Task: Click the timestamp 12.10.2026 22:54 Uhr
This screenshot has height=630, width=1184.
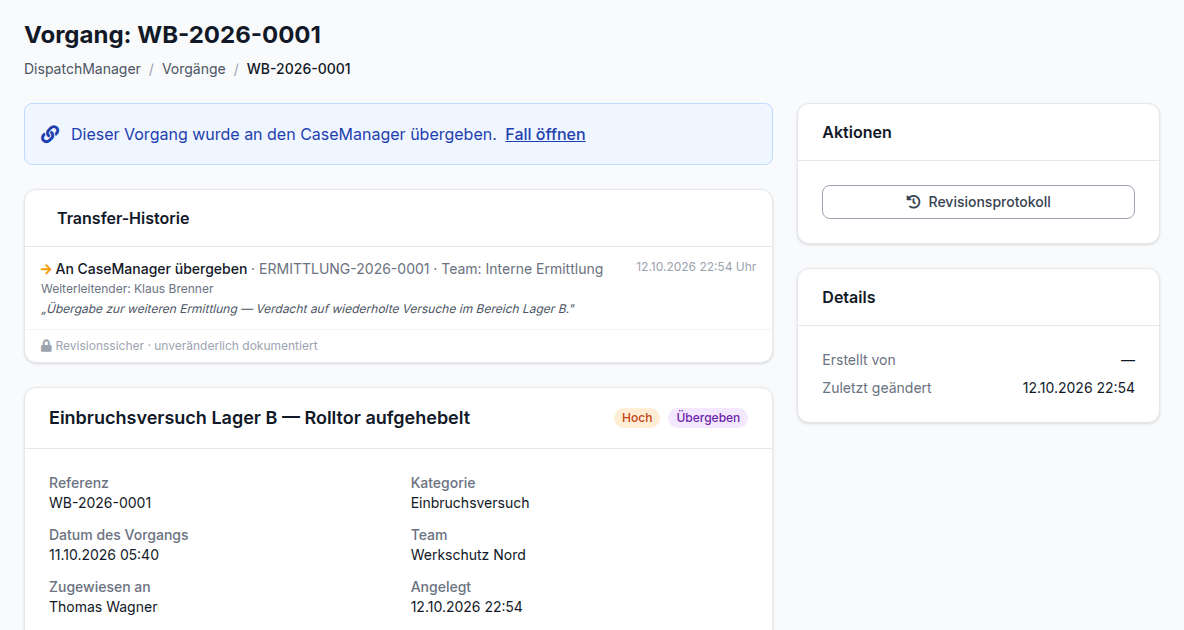Action: click(695, 267)
